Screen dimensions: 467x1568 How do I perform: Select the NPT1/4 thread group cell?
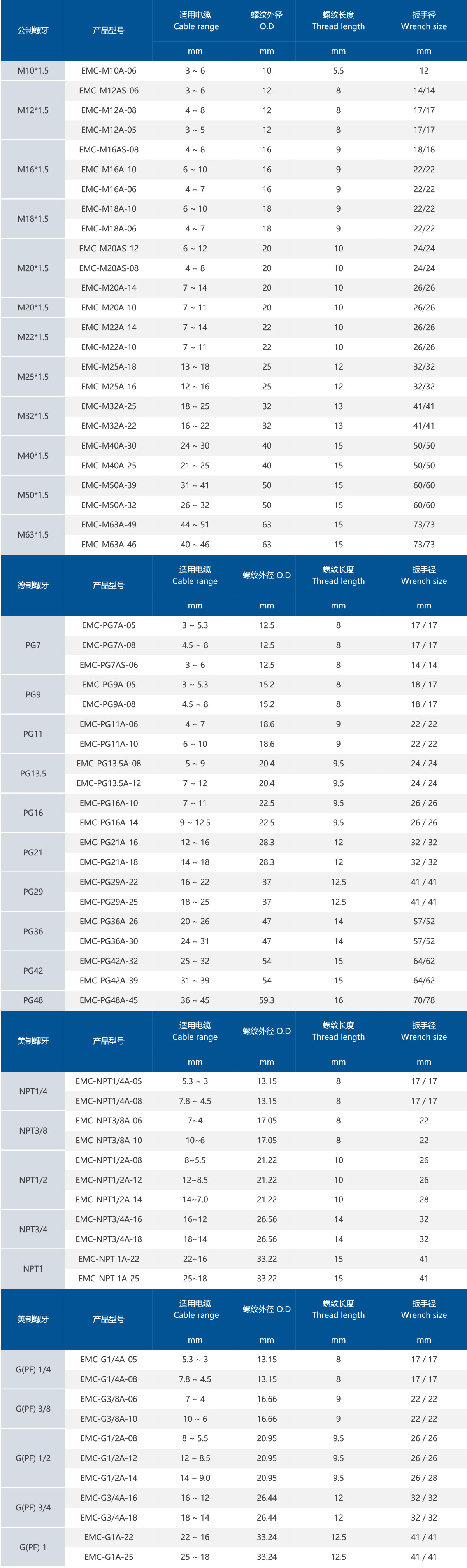coord(33,1091)
